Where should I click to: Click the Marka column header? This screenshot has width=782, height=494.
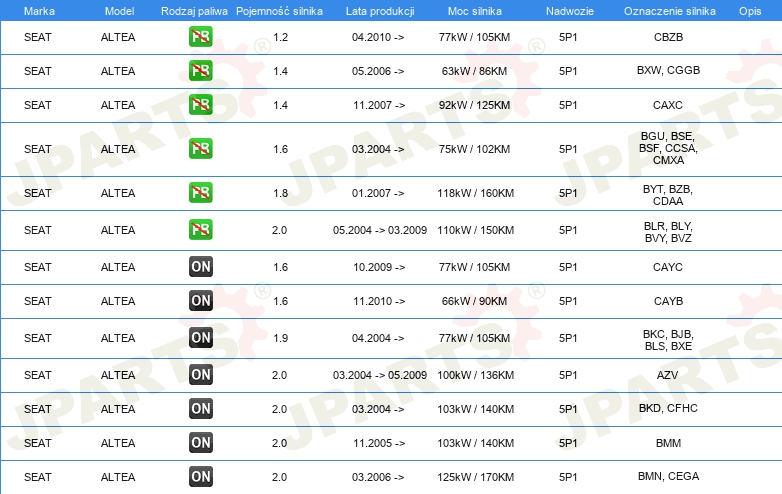coord(39,11)
